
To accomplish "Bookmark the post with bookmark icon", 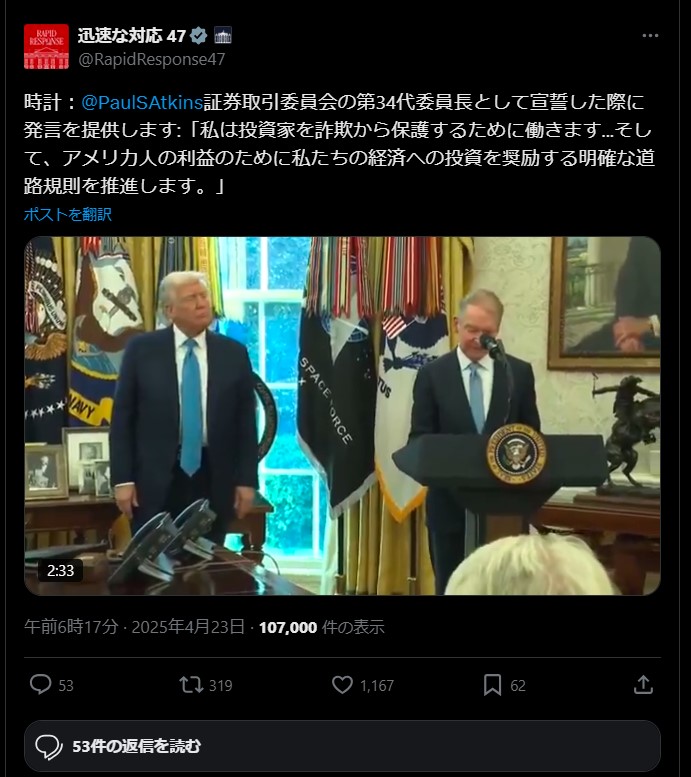I will [492, 685].
